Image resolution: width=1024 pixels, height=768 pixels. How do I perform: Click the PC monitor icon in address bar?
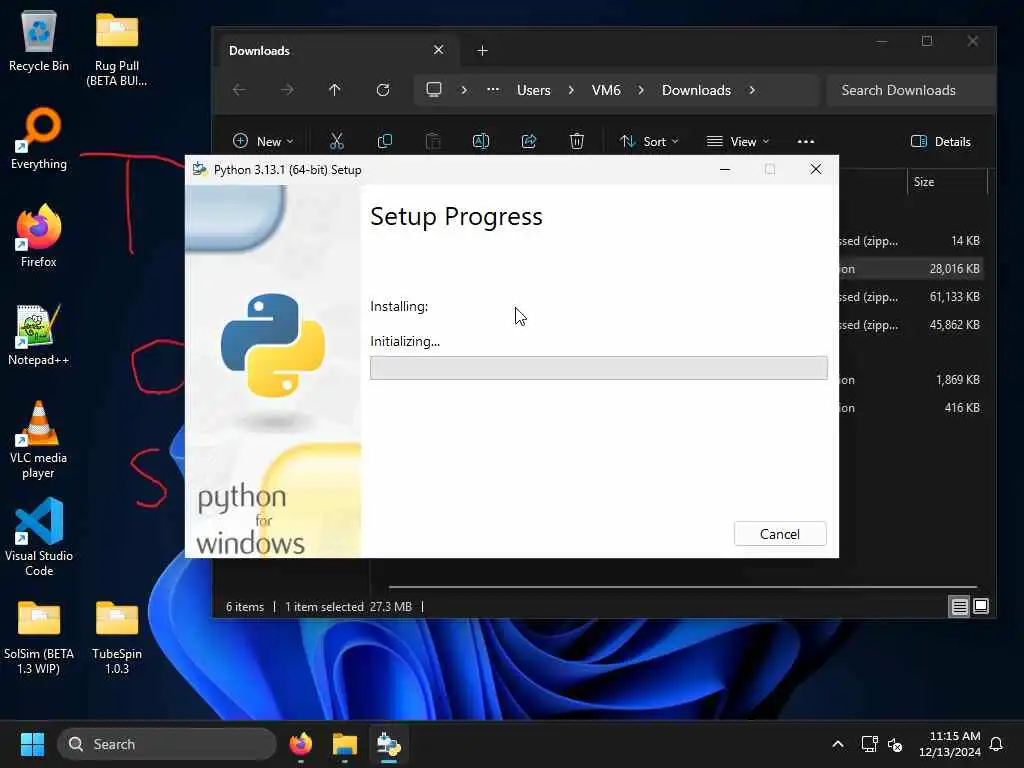pyautogui.click(x=434, y=89)
